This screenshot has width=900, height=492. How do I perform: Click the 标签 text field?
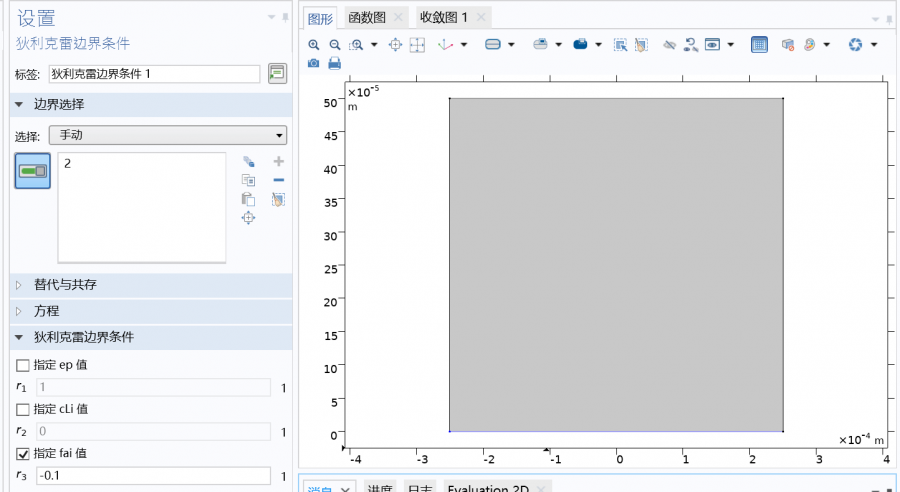[153, 74]
